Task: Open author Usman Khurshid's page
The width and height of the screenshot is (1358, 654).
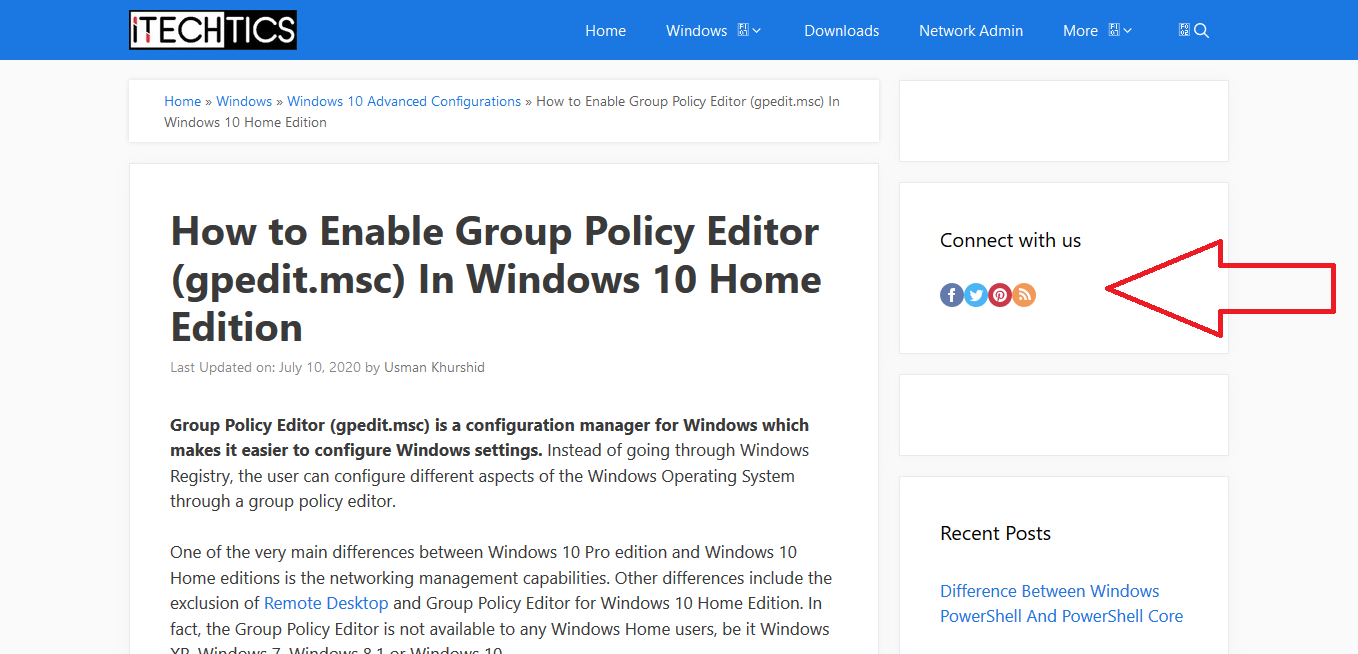Action: click(434, 367)
